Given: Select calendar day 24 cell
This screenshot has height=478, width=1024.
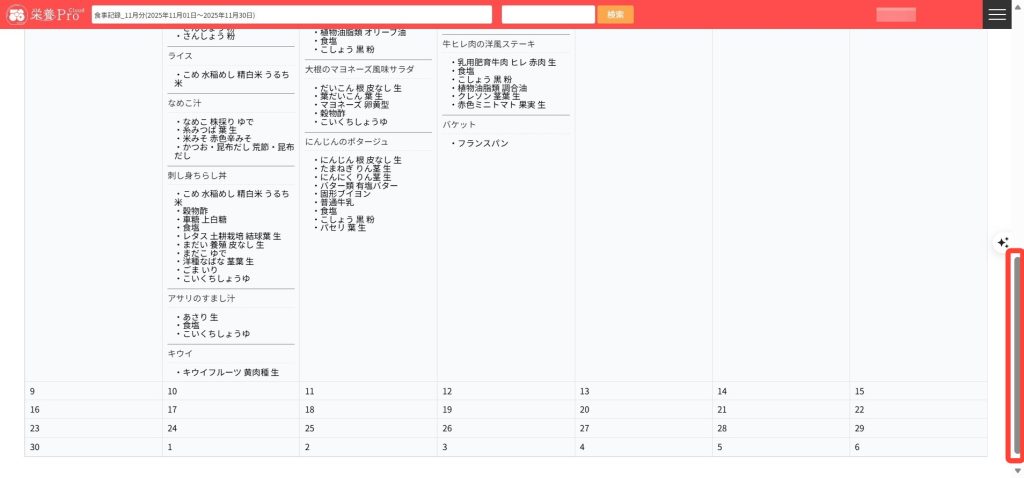Looking at the screenshot, I should point(230,428).
